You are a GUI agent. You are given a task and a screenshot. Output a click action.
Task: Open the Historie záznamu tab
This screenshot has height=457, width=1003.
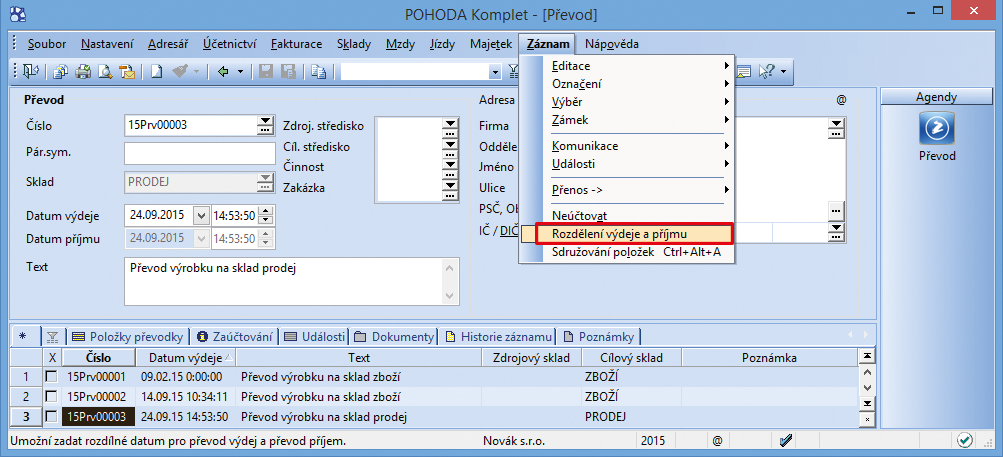coord(498,337)
